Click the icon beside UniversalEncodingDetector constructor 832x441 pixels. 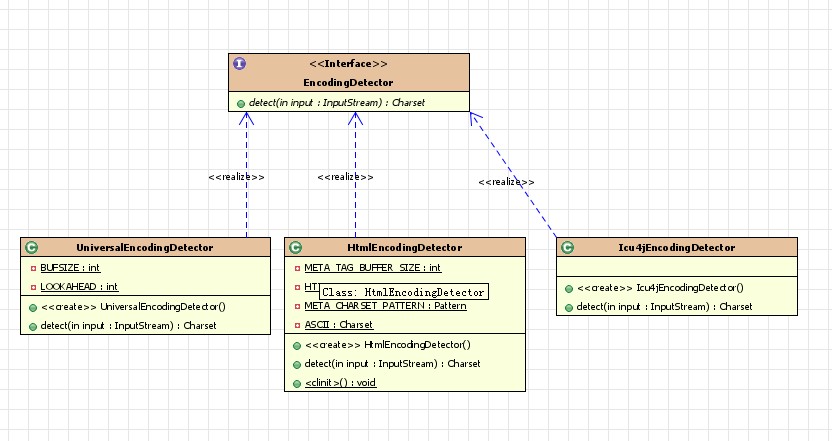point(33,308)
